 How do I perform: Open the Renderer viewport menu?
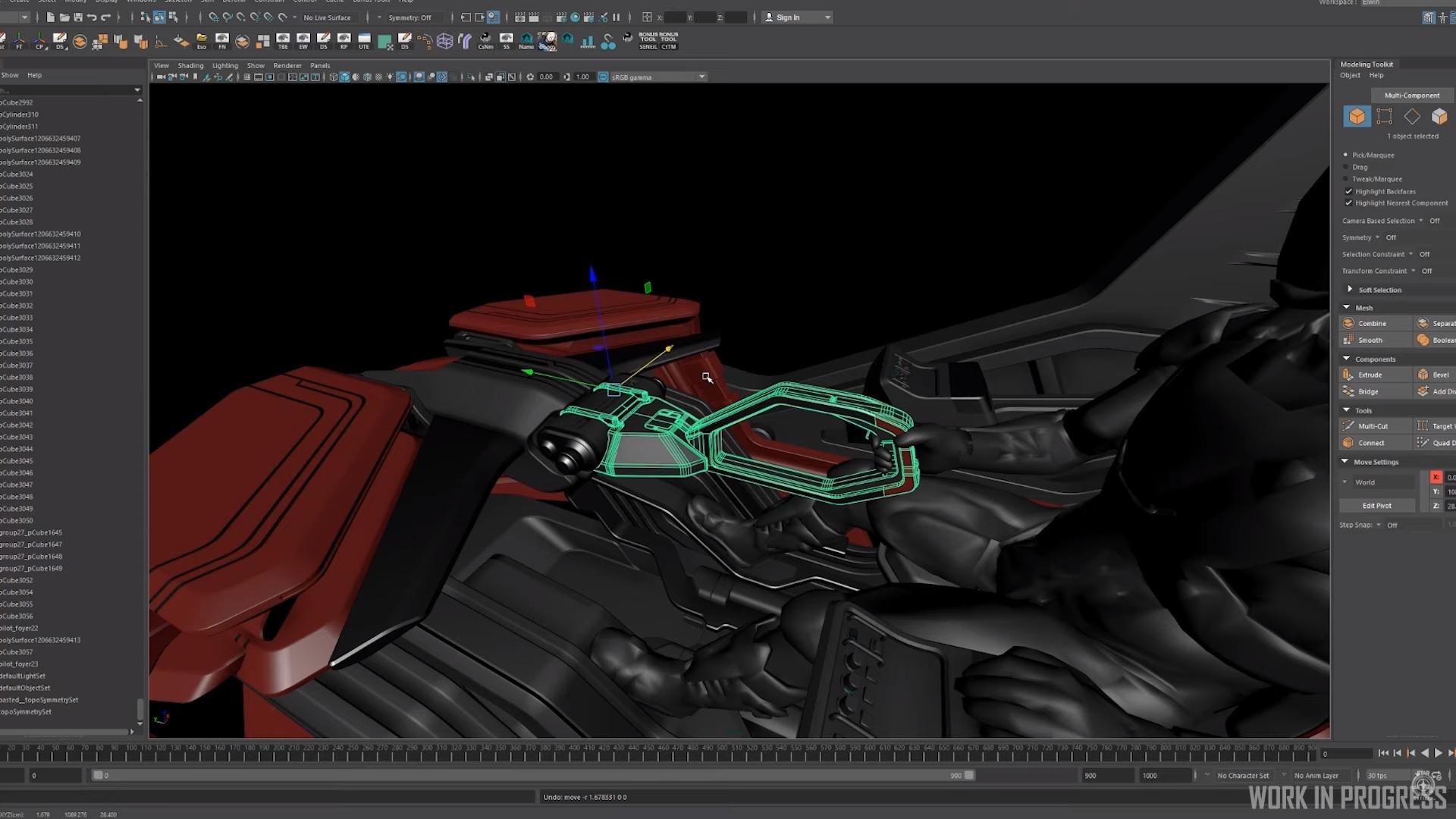[287, 65]
